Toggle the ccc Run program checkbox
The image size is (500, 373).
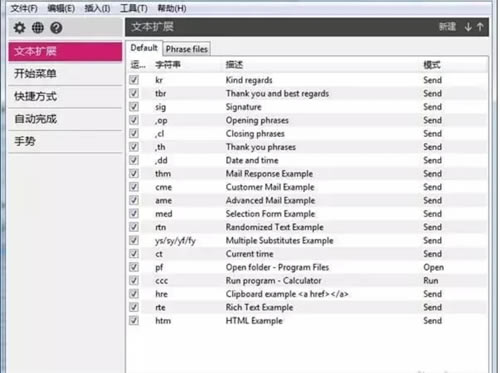coord(134,281)
